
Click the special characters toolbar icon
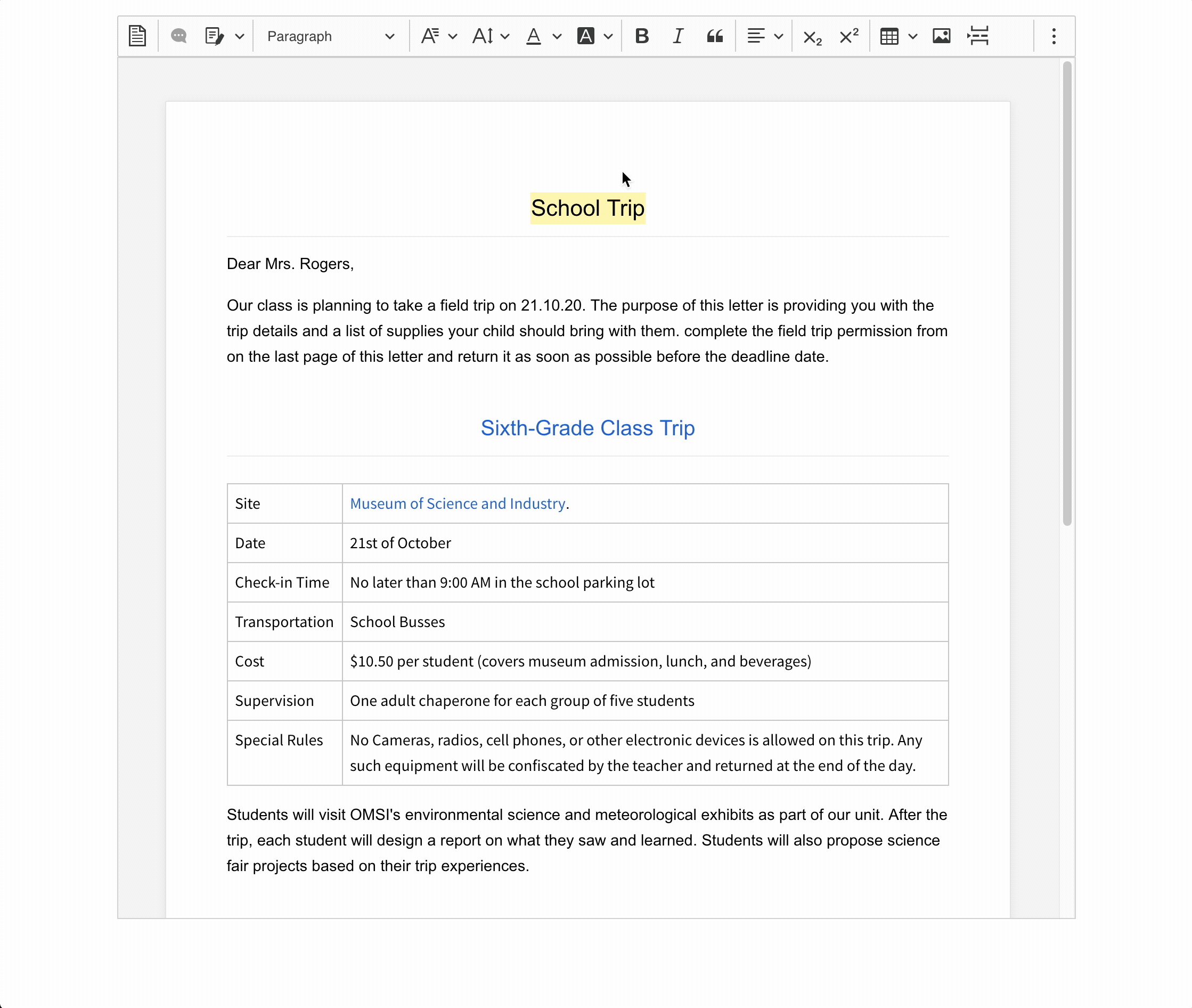coord(977,36)
